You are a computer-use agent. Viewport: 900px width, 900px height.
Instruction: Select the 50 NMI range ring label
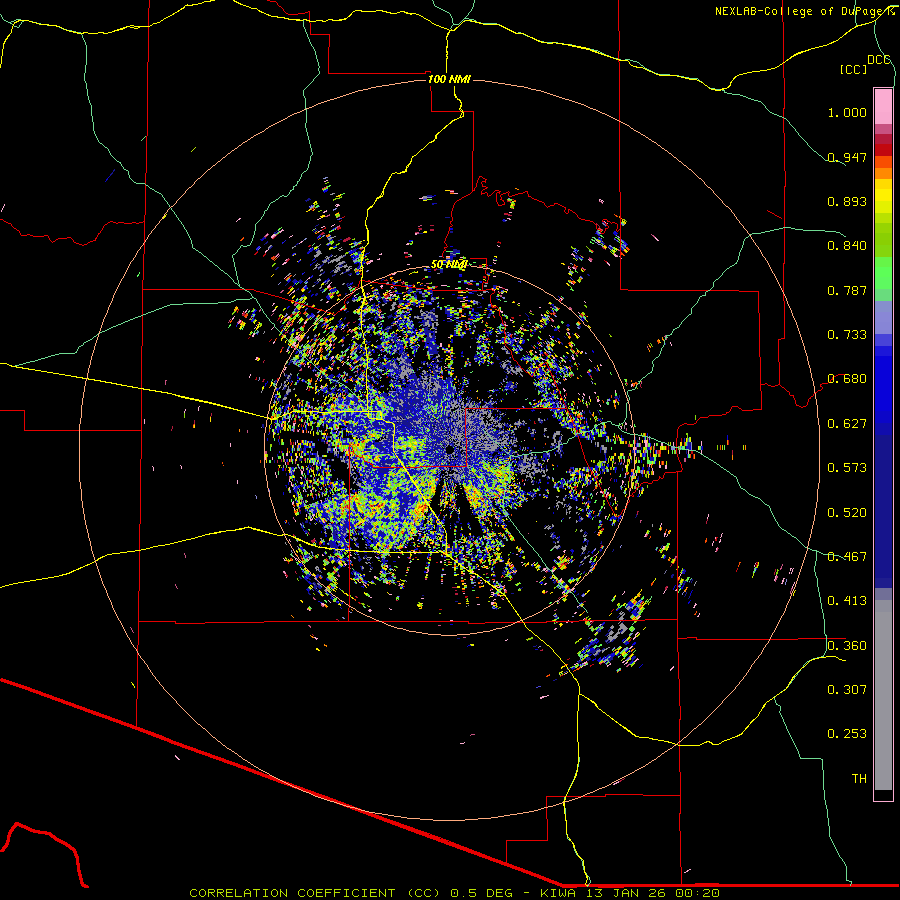[x=449, y=264]
